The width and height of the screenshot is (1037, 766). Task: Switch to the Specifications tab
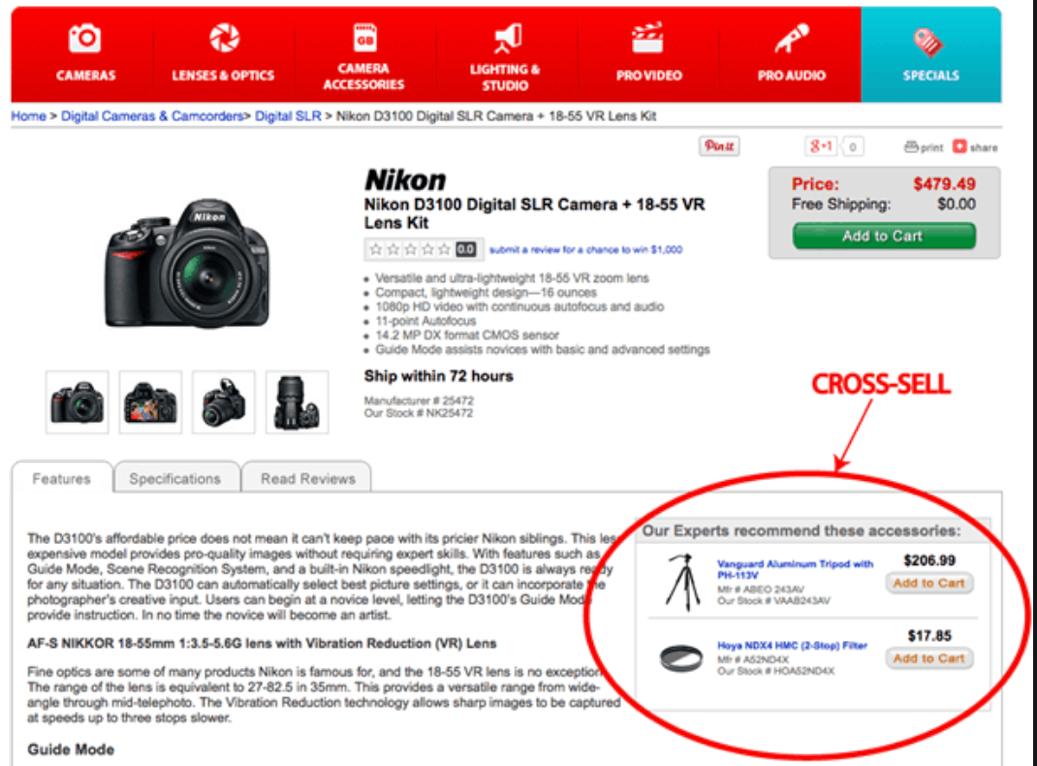(x=176, y=478)
